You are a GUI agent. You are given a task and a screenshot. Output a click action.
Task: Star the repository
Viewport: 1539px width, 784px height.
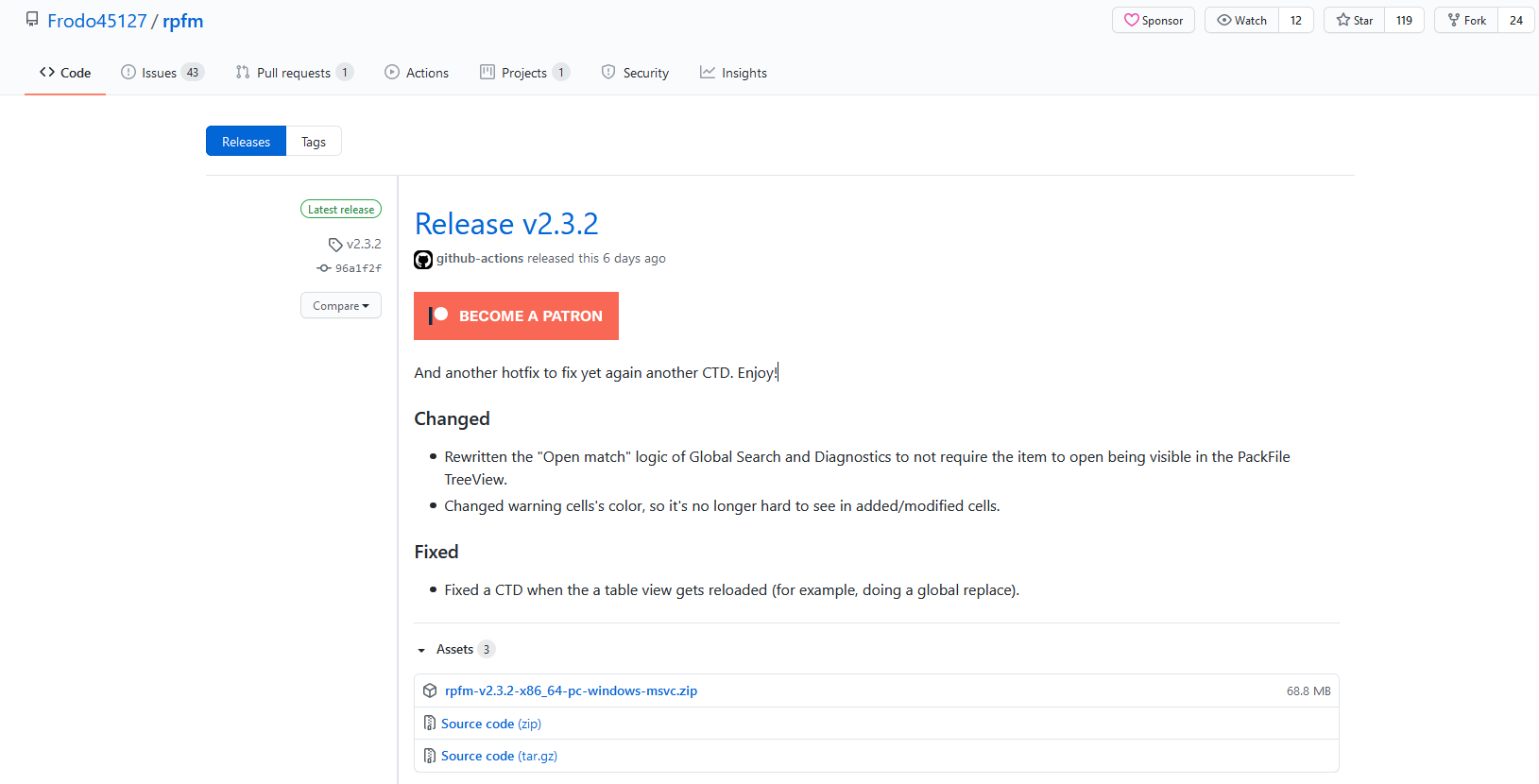[x=1355, y=20]
